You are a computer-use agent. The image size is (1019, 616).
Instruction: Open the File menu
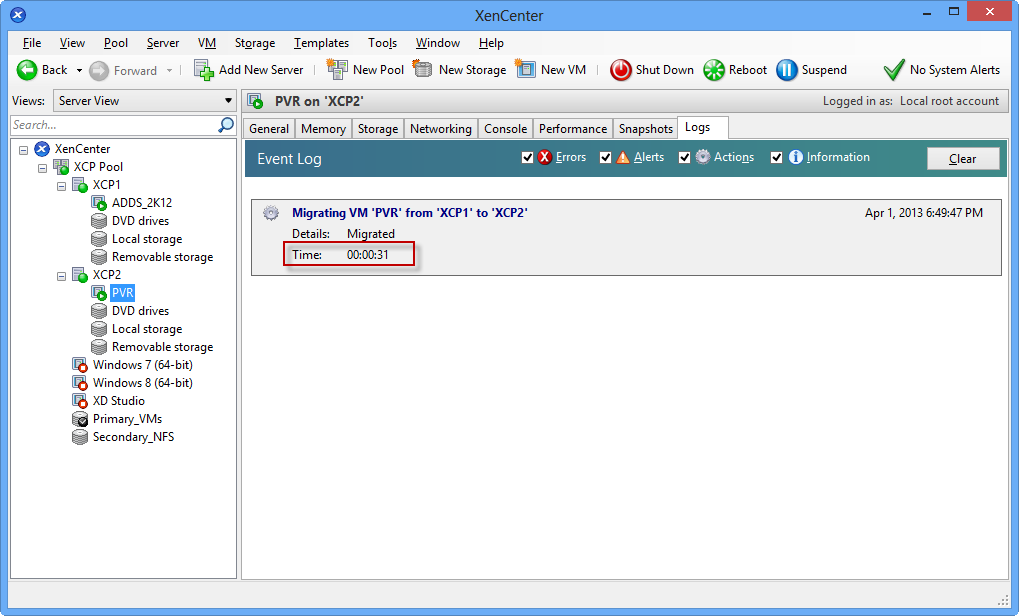(32, 43)
